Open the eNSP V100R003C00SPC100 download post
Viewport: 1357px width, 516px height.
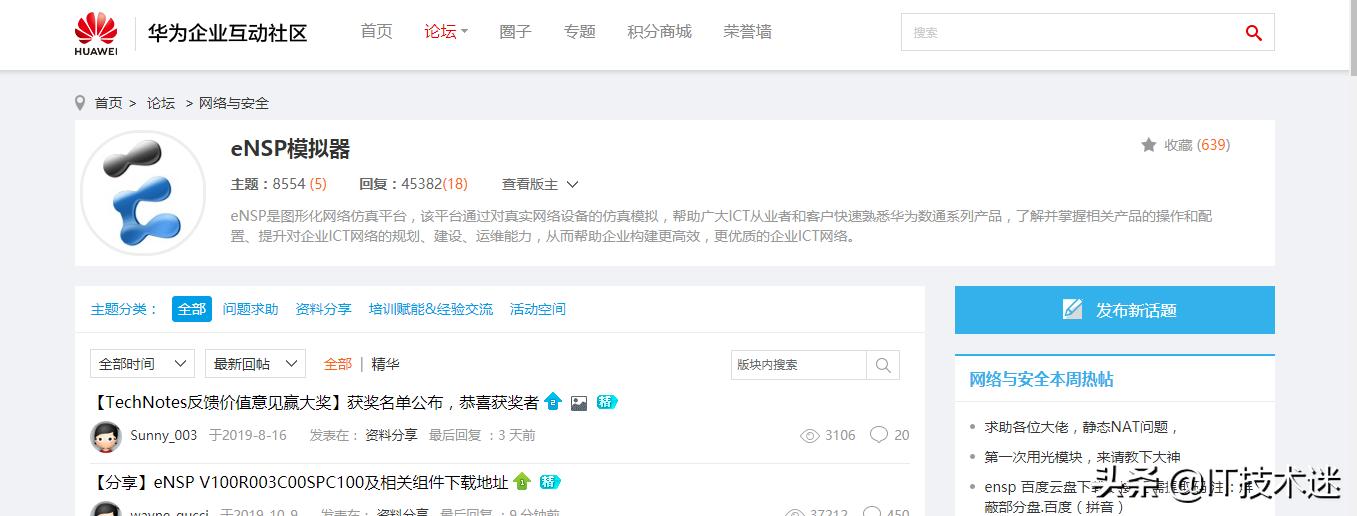(x=300, y=482)
